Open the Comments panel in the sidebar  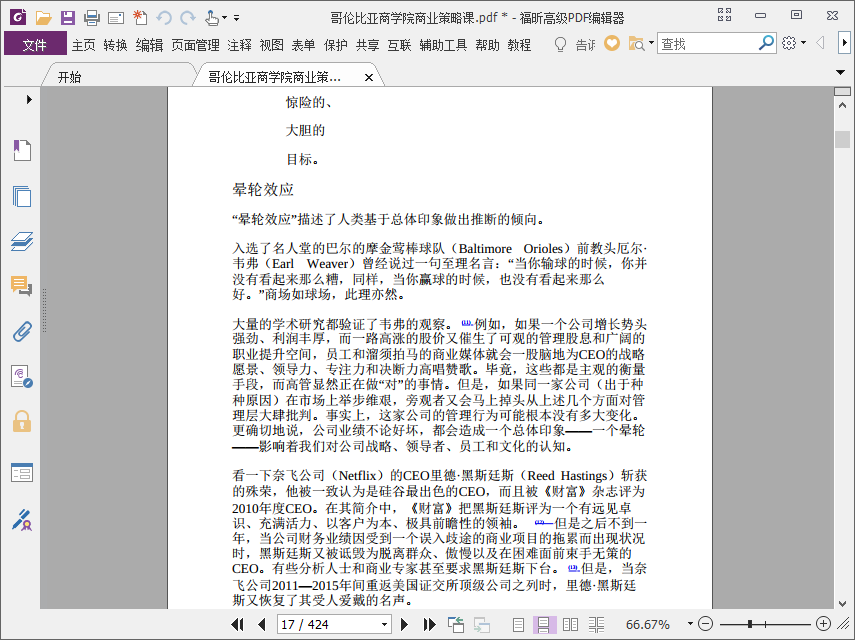pyautogui.click(x=22, y=286)
